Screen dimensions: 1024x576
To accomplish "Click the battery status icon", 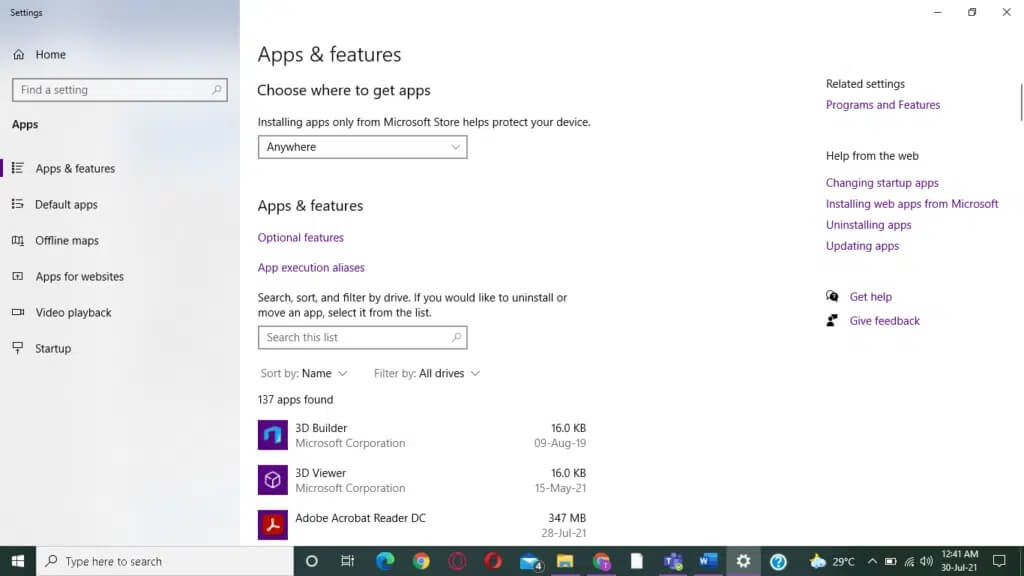I will [x=890, y=561].
